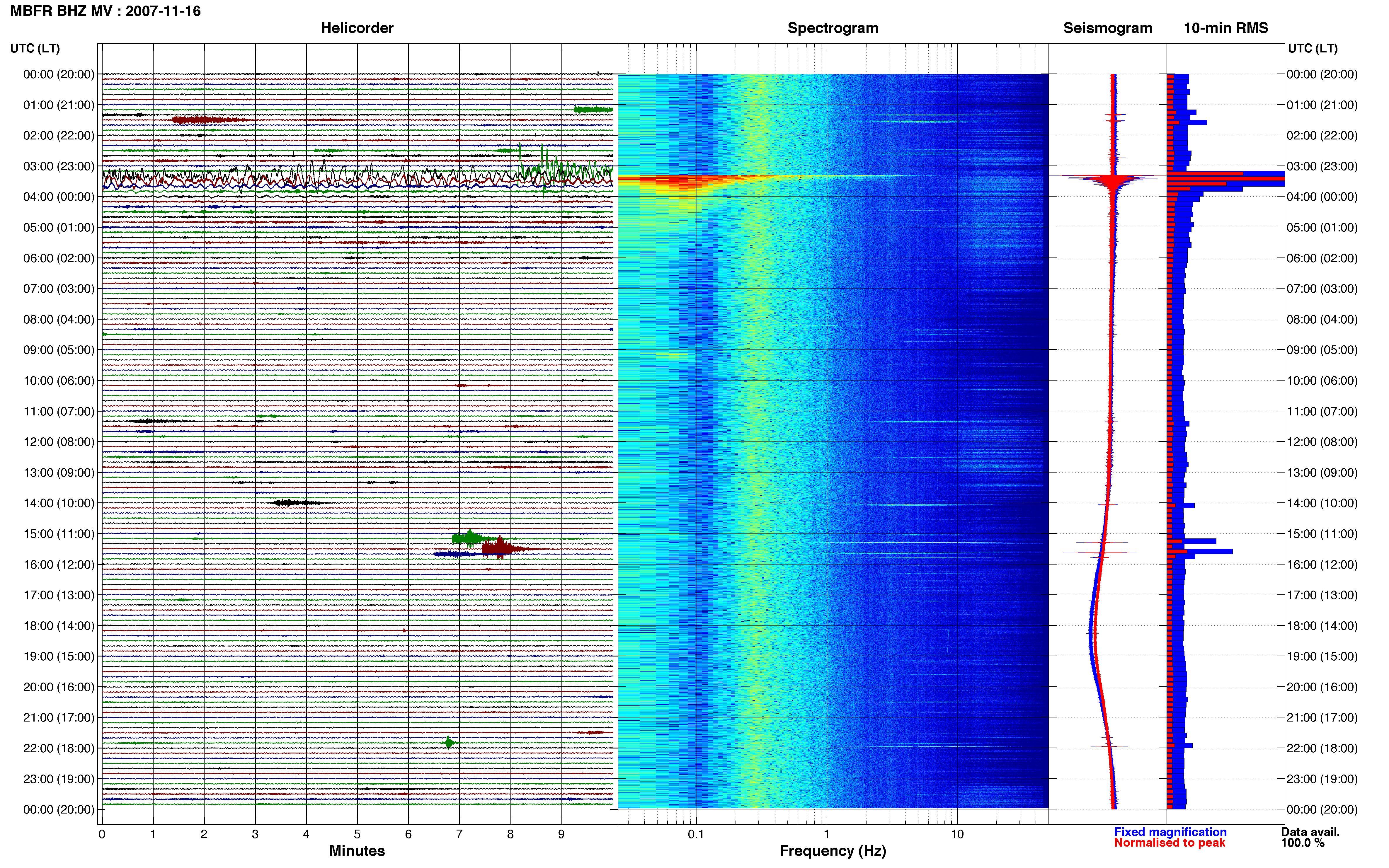Click the '10' frequency tick label
Image resolution: width=1389 pixels, height=868 pixels.
point(957,834)
